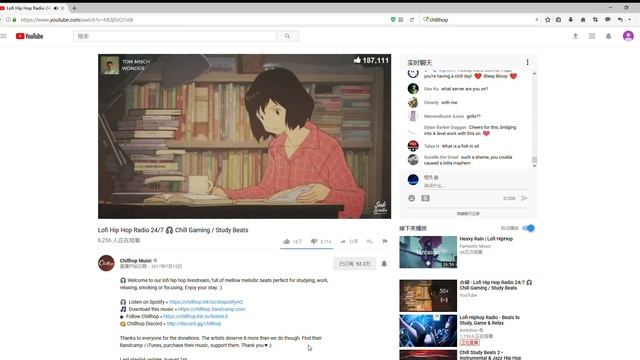Viewport: 640px width, 360px height.
Task: Expand the browser search bar dropdown arrow
Action: 536,20
